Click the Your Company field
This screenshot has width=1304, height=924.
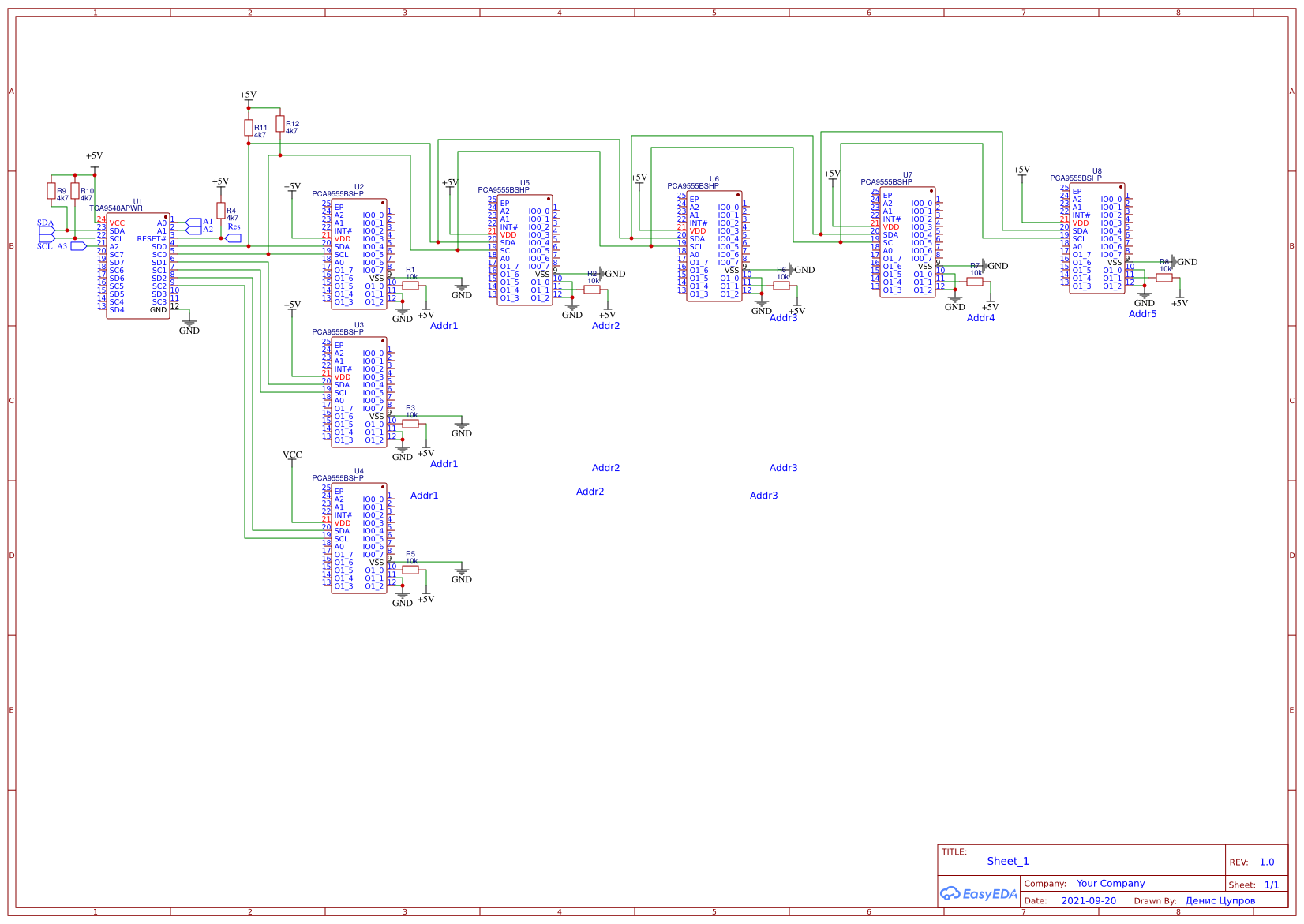click(1110, 884)
